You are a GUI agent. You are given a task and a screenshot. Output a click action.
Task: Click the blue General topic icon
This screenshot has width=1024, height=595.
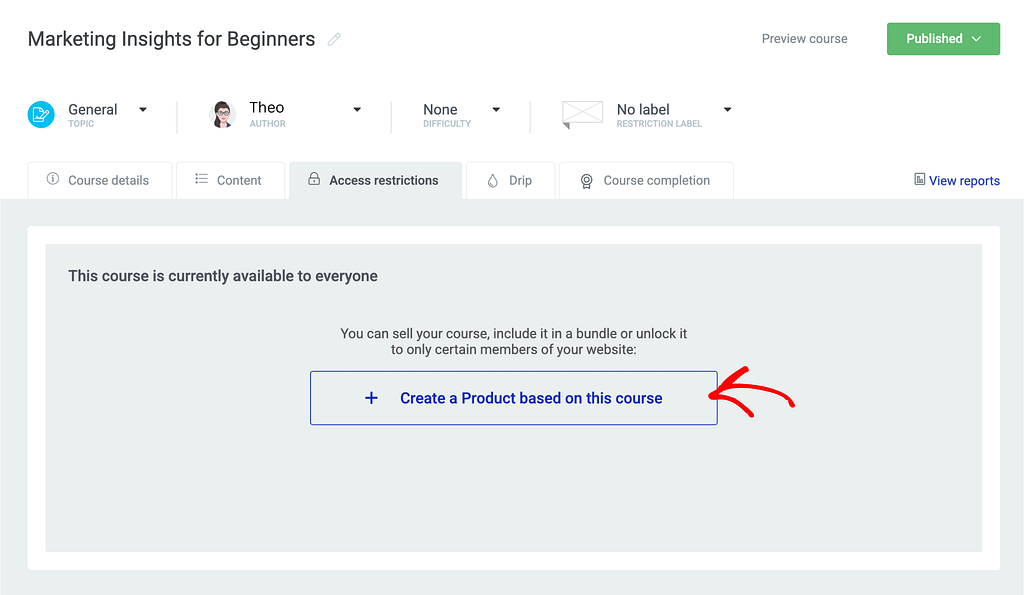pyautogui.click(x=41, y=114)
